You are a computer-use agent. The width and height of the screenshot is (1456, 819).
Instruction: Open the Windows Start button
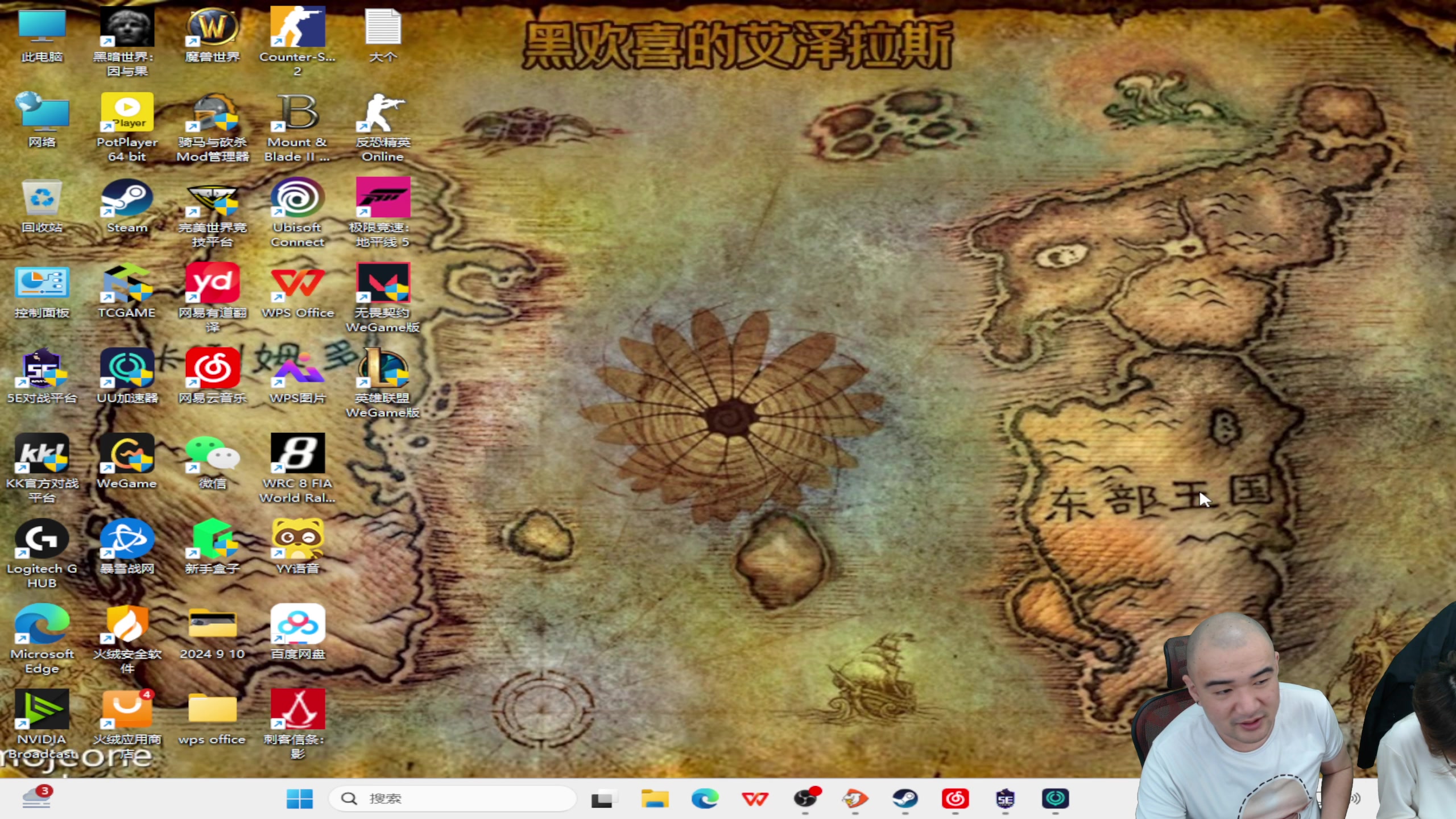(300, 799)
